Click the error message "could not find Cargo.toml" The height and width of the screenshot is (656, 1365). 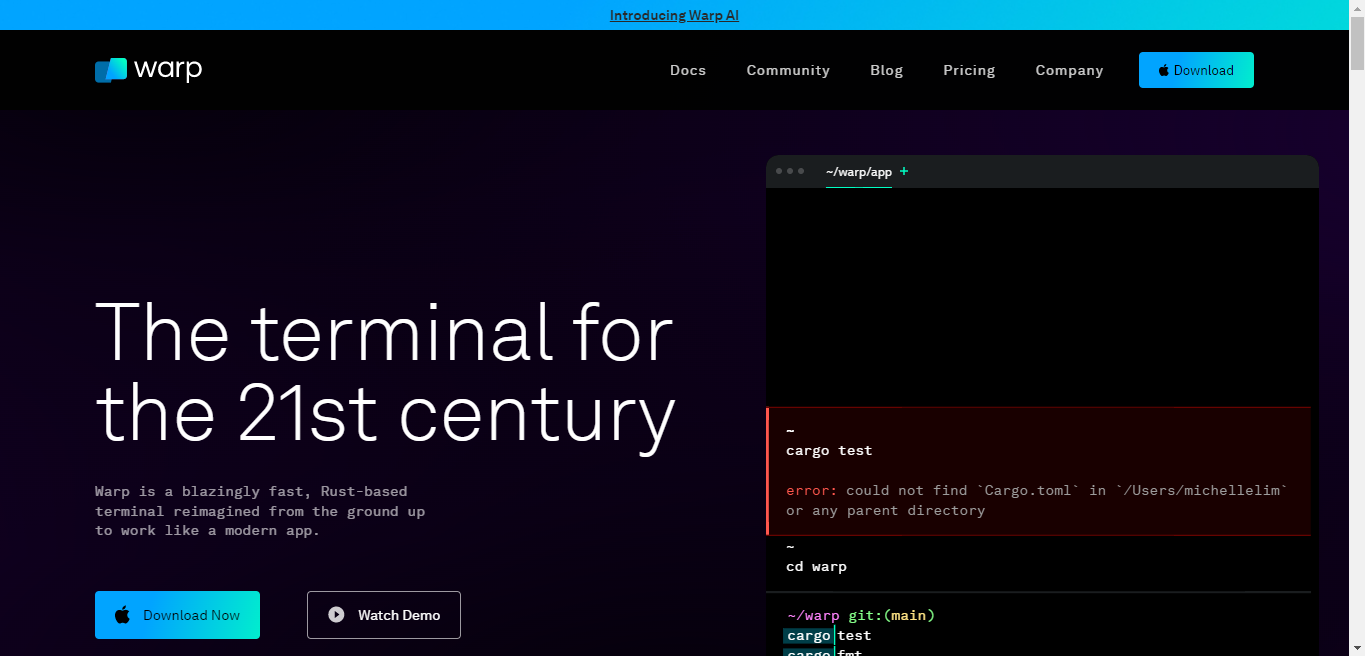[1036, 500]
